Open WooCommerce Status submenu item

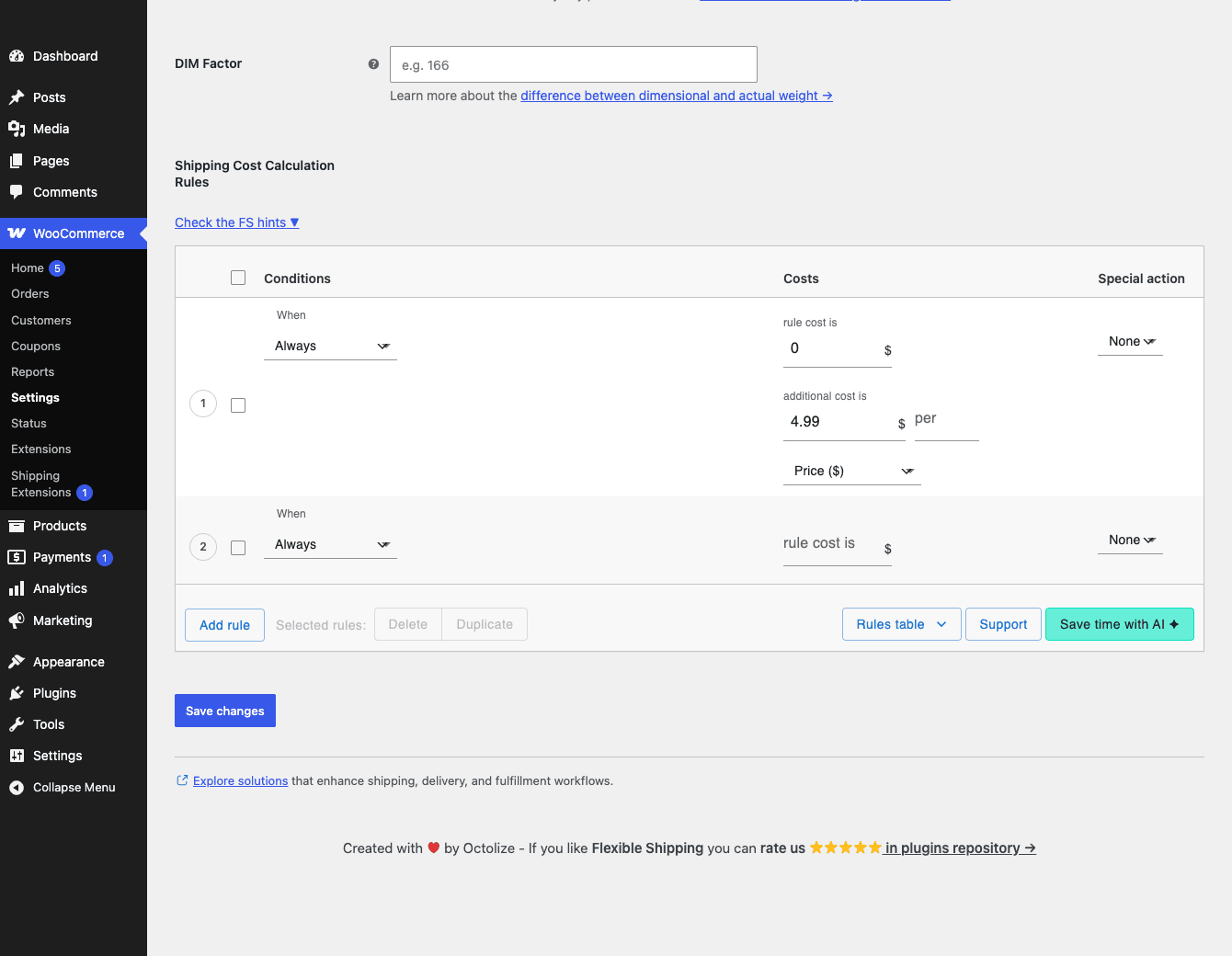[x=29, y=424]
